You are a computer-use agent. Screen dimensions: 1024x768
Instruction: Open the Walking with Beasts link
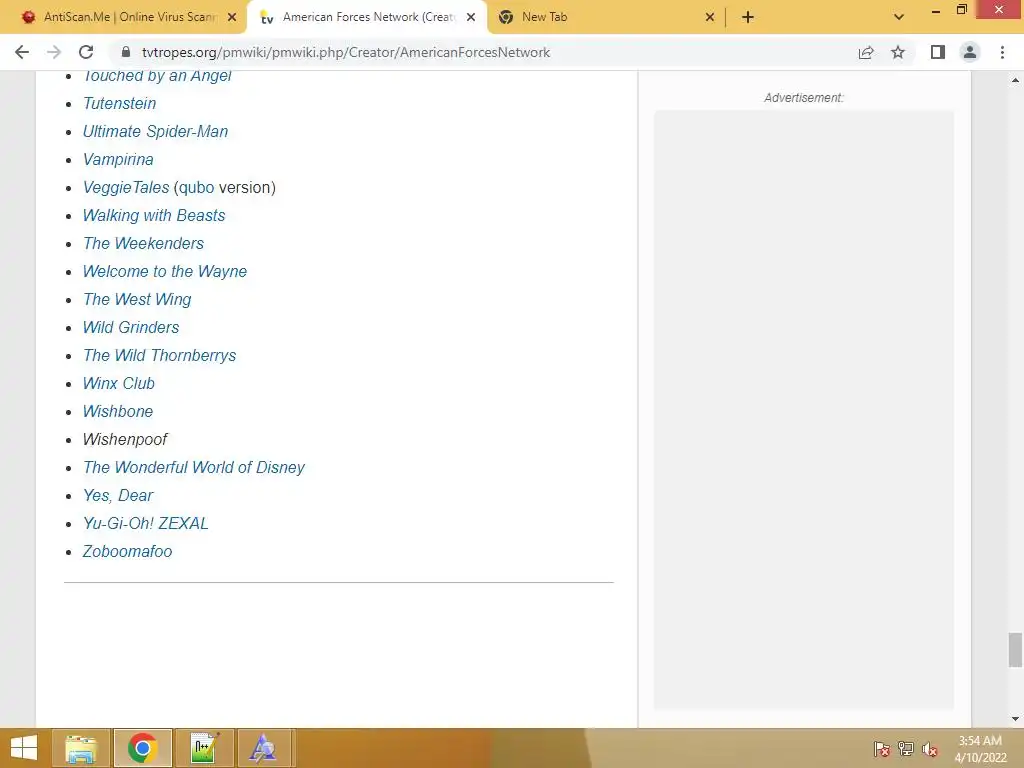[154, 216]
